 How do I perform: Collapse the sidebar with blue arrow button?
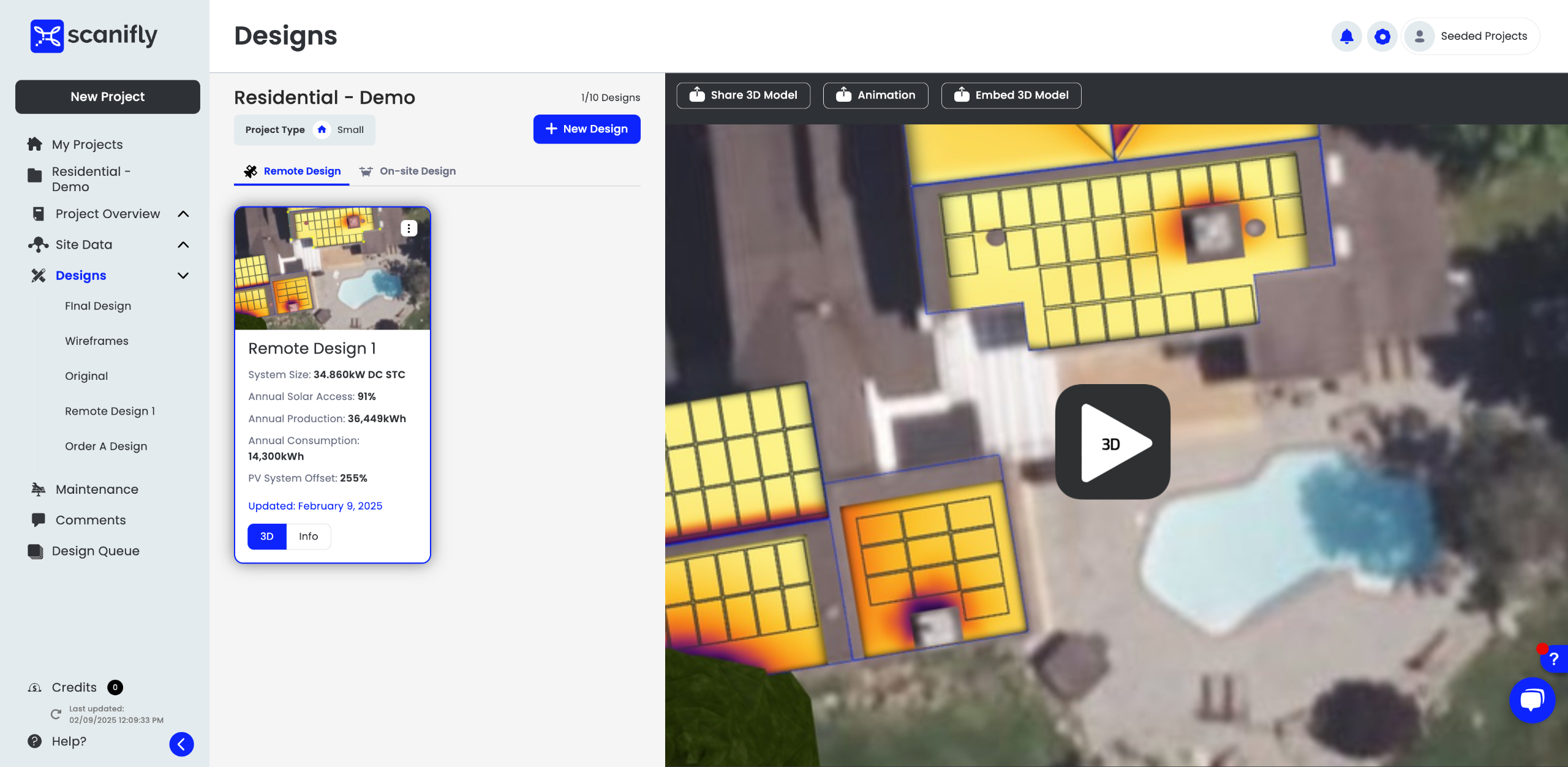(181, 744)
